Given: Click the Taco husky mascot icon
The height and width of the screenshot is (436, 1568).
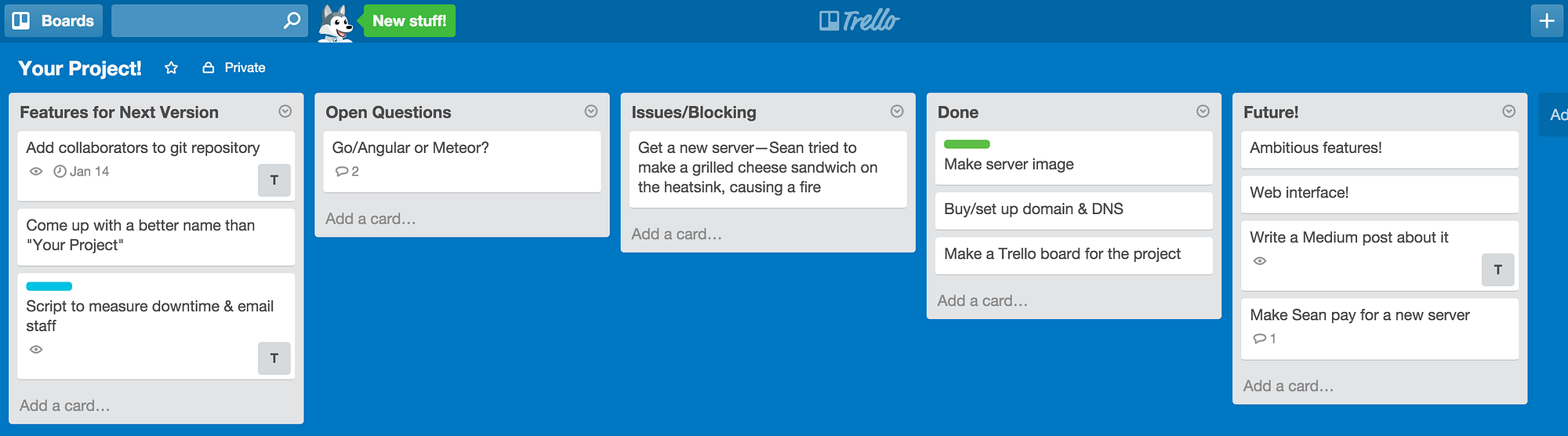Looking at the screenshot, I should pos(336,22).
